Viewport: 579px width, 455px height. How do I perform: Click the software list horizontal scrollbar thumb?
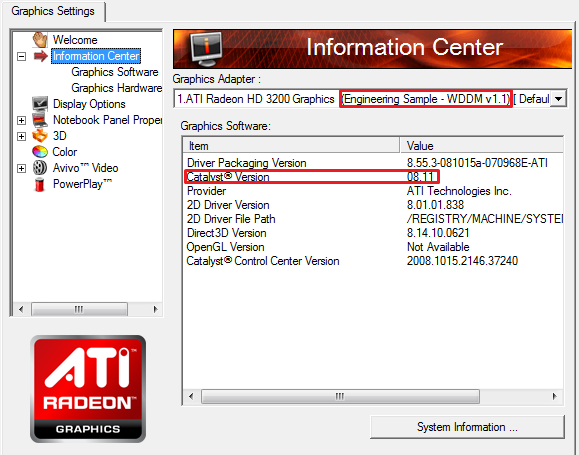(x=340, y=397)
